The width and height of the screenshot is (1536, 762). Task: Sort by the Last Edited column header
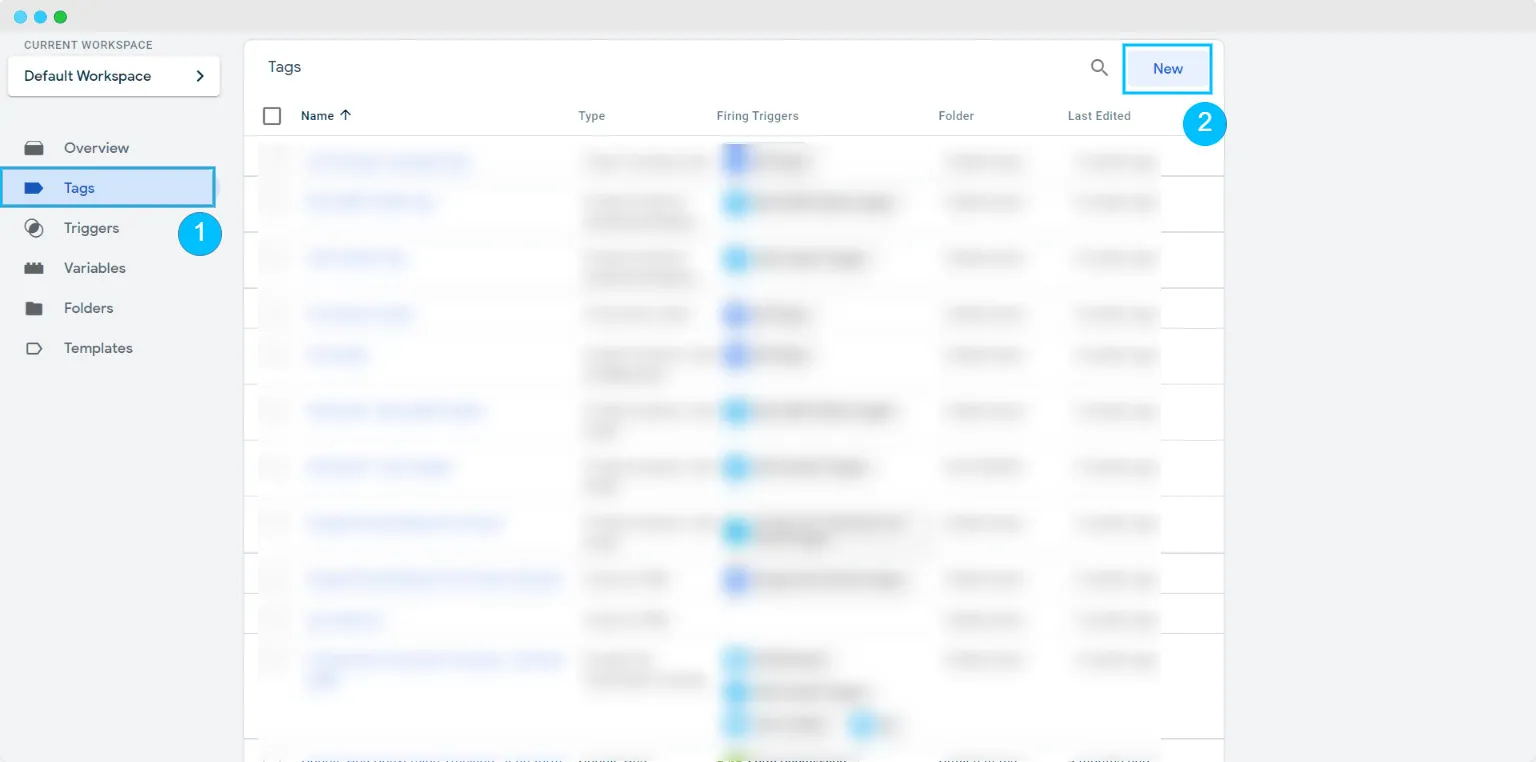click(1099, 116)
